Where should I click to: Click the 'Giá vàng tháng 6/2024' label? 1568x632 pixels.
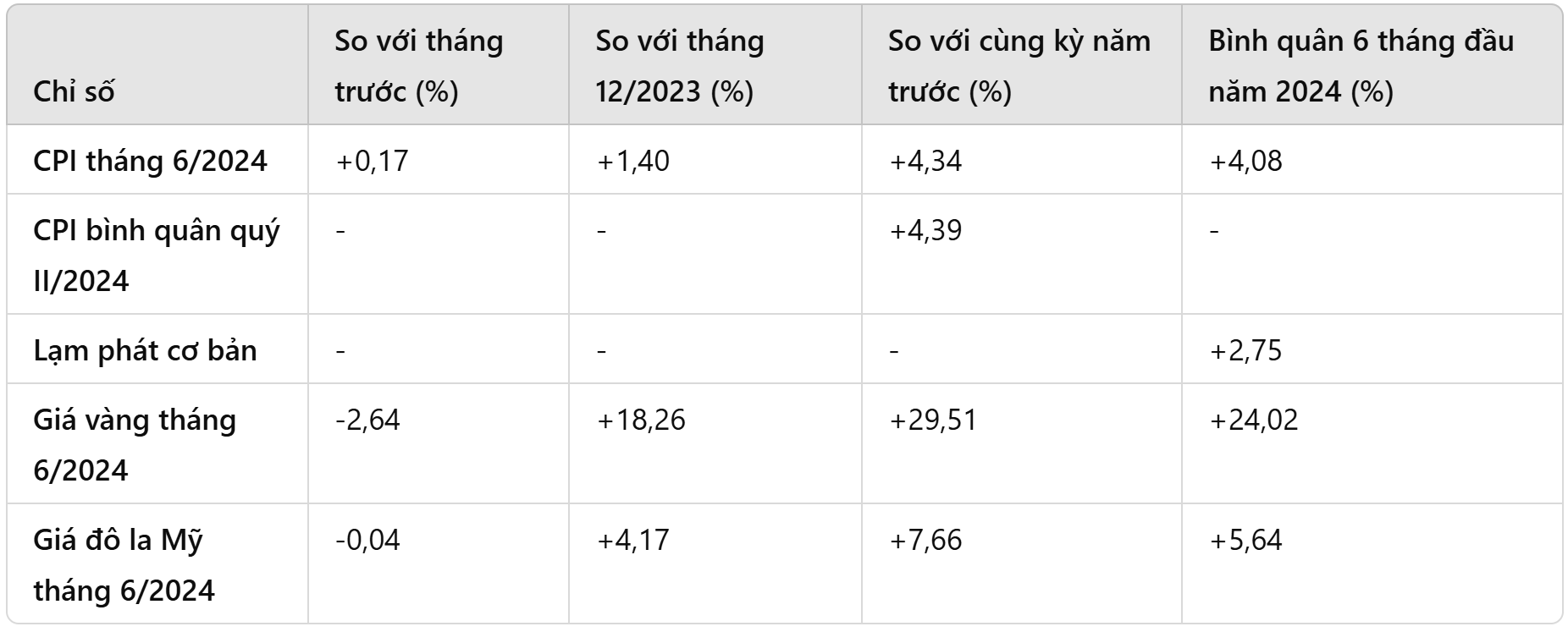click(135, 444)
